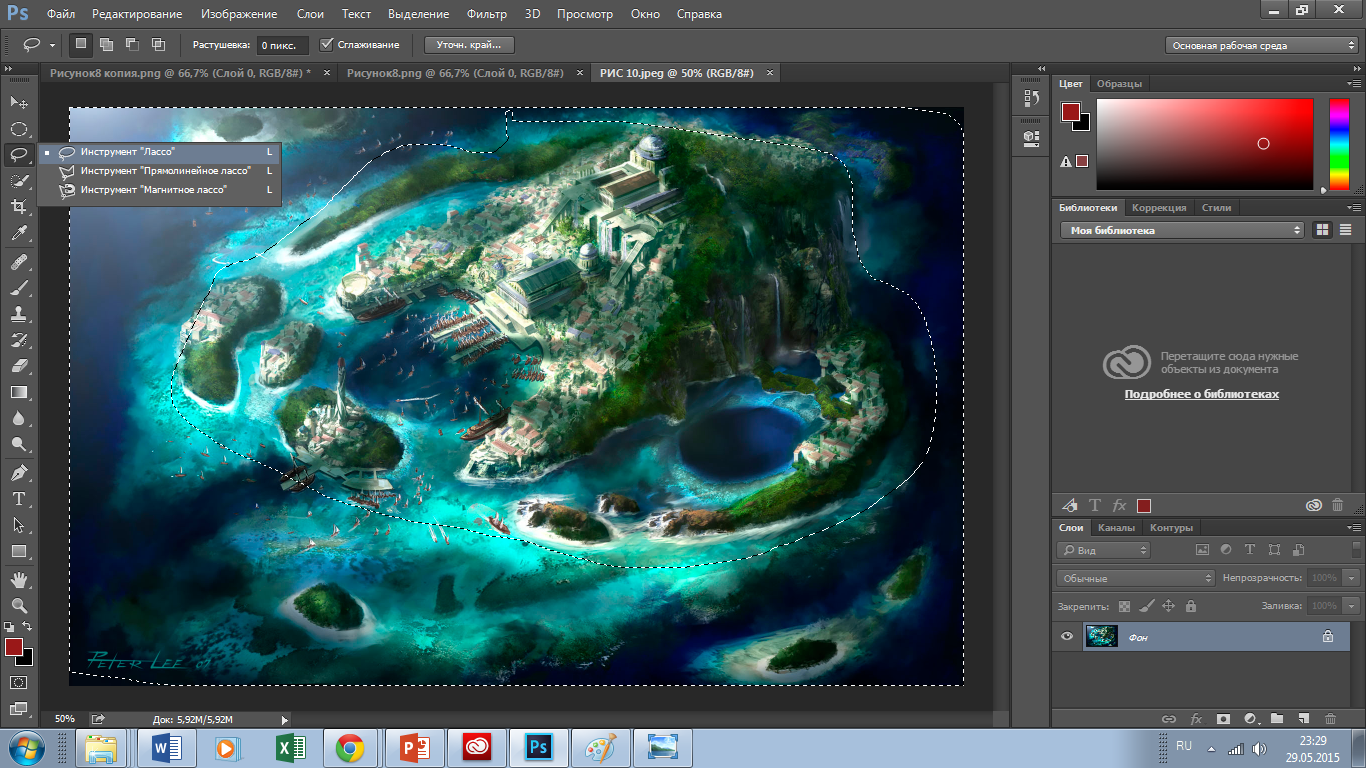
Task: Open the tool preset picker arrow
Action: pos(52,45)
